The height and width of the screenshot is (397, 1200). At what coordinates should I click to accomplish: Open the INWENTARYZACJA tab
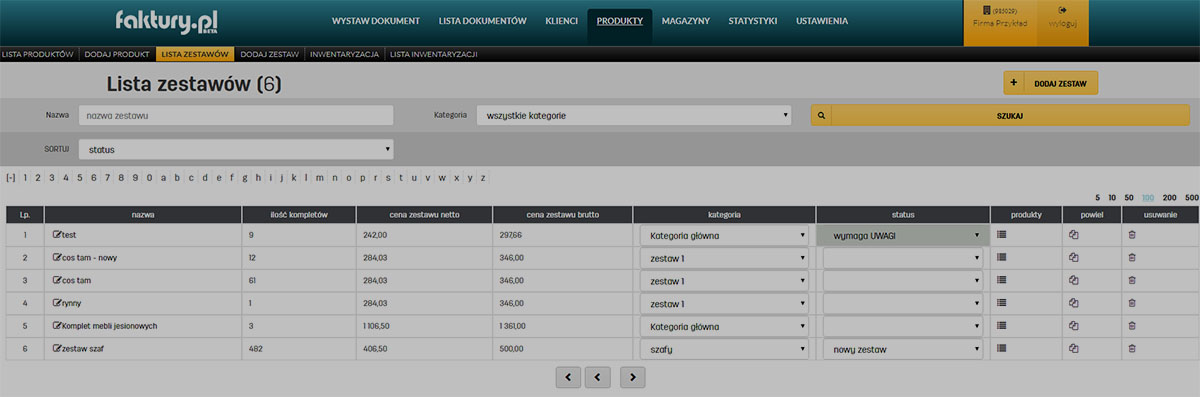[x=344, y=53]
